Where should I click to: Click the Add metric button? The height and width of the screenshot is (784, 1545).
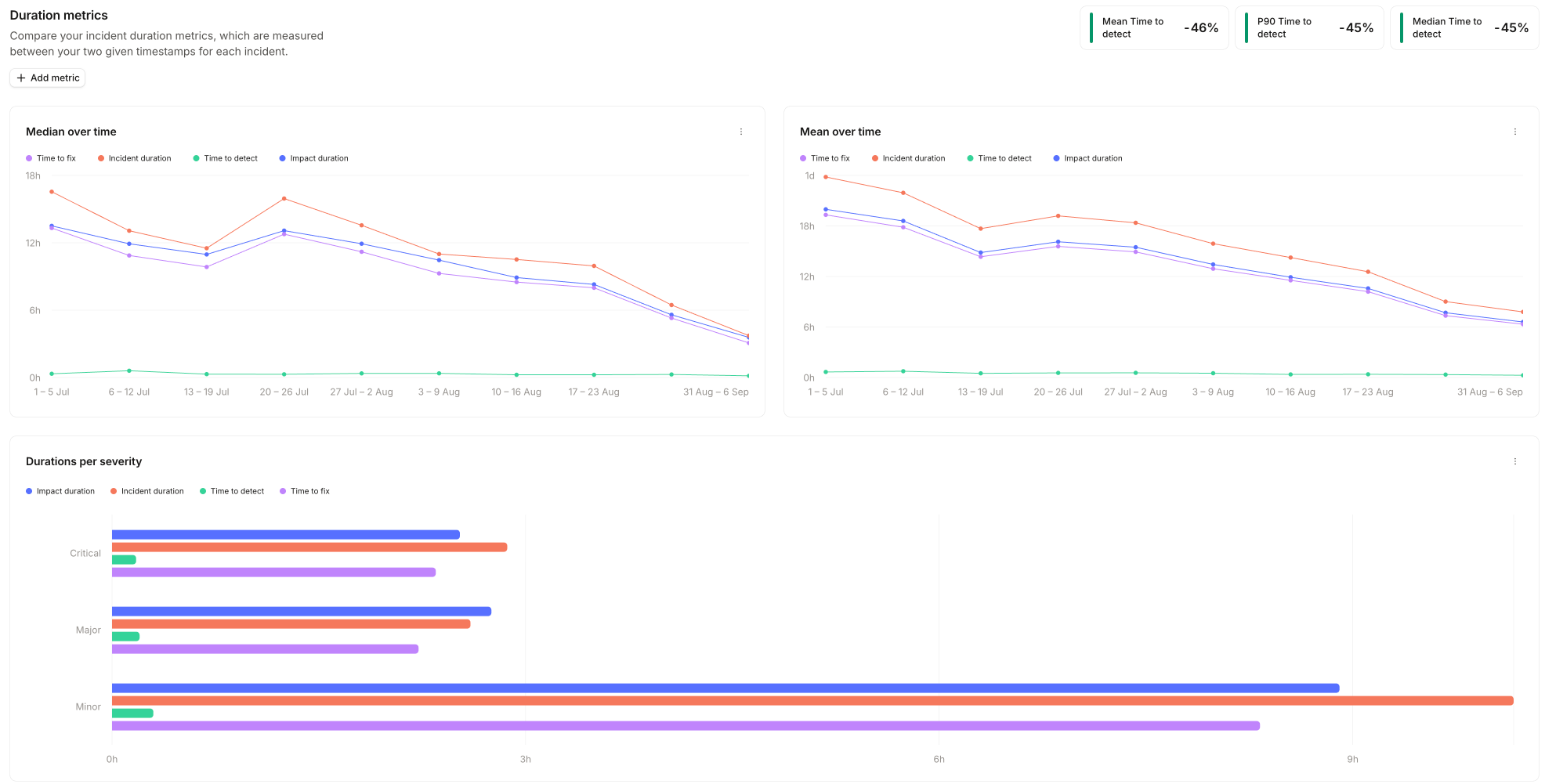(47, 78)
